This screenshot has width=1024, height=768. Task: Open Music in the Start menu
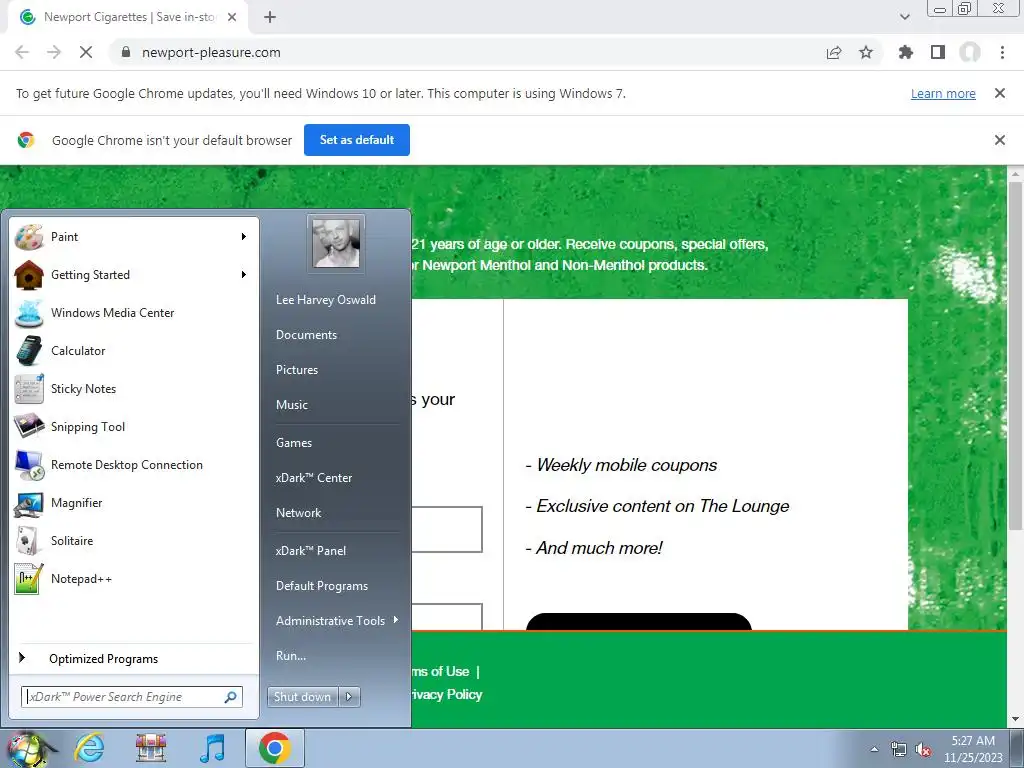coord(292,405)
